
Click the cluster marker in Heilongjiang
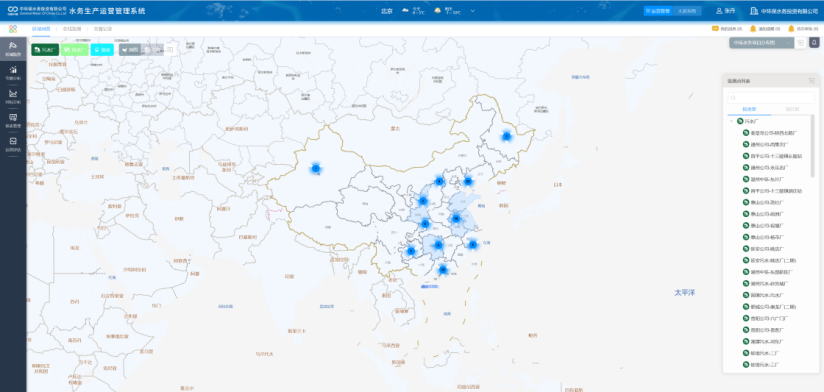[506, 136]
